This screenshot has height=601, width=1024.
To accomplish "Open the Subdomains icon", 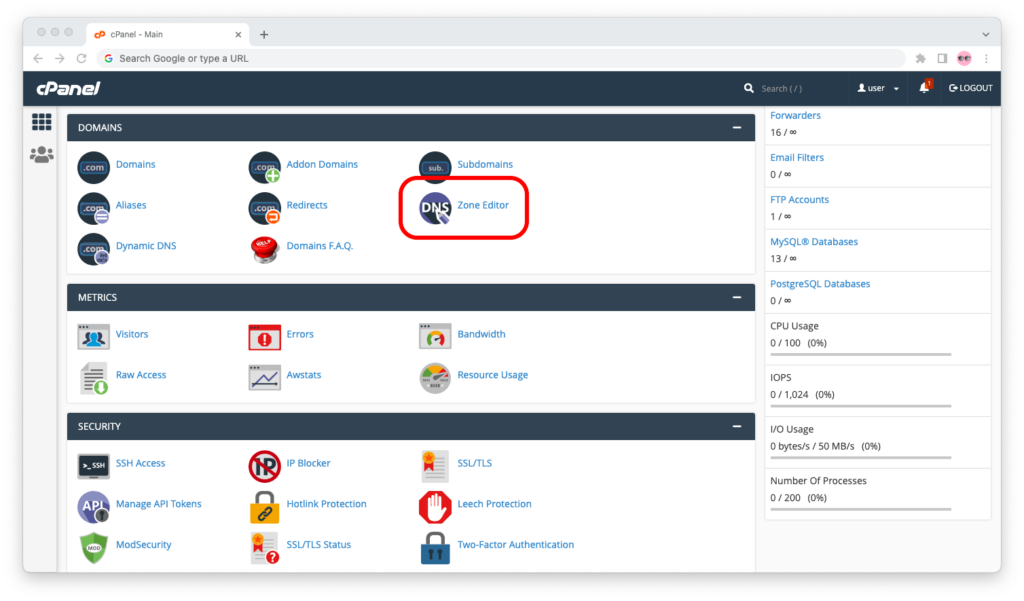I will (x=435, y=167).
